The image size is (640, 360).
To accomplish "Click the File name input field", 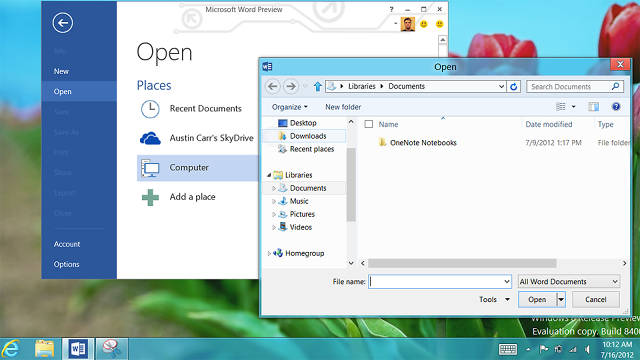I will 435,281.
